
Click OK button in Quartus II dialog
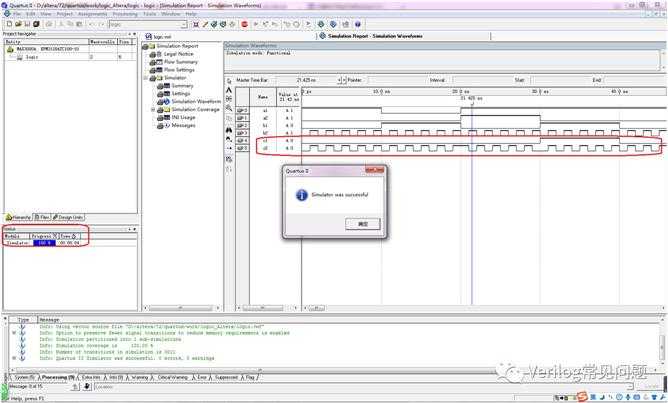point(363,224)
